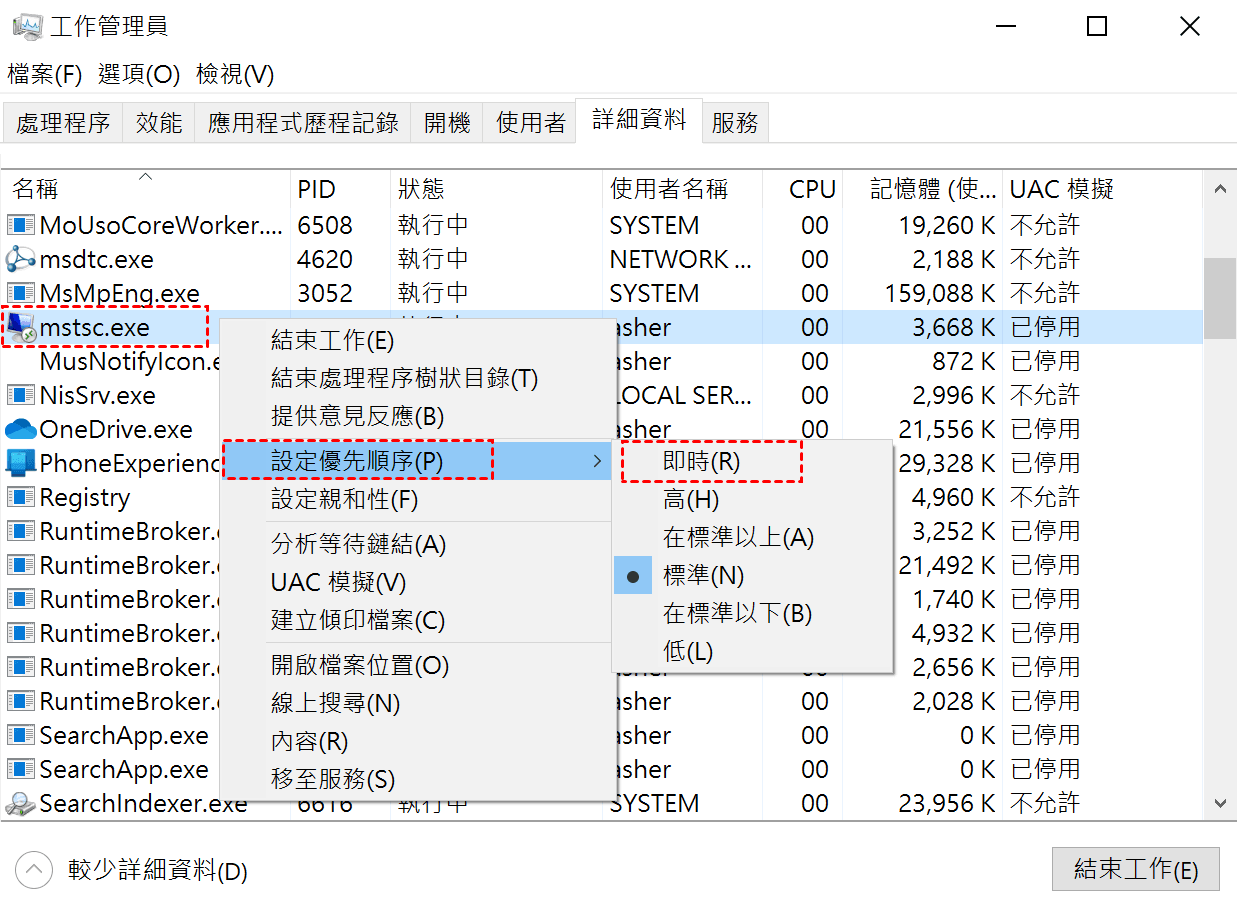
Task: Click the mstsc.exe remote desktop icon
Action: pyautogui.click(x=21, y=327)
